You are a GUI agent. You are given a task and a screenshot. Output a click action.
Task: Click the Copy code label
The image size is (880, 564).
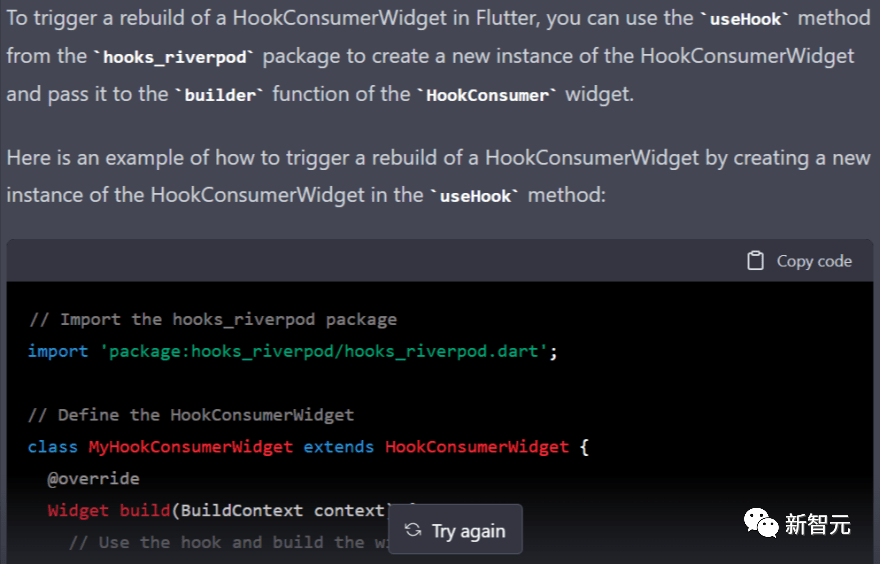814,261
